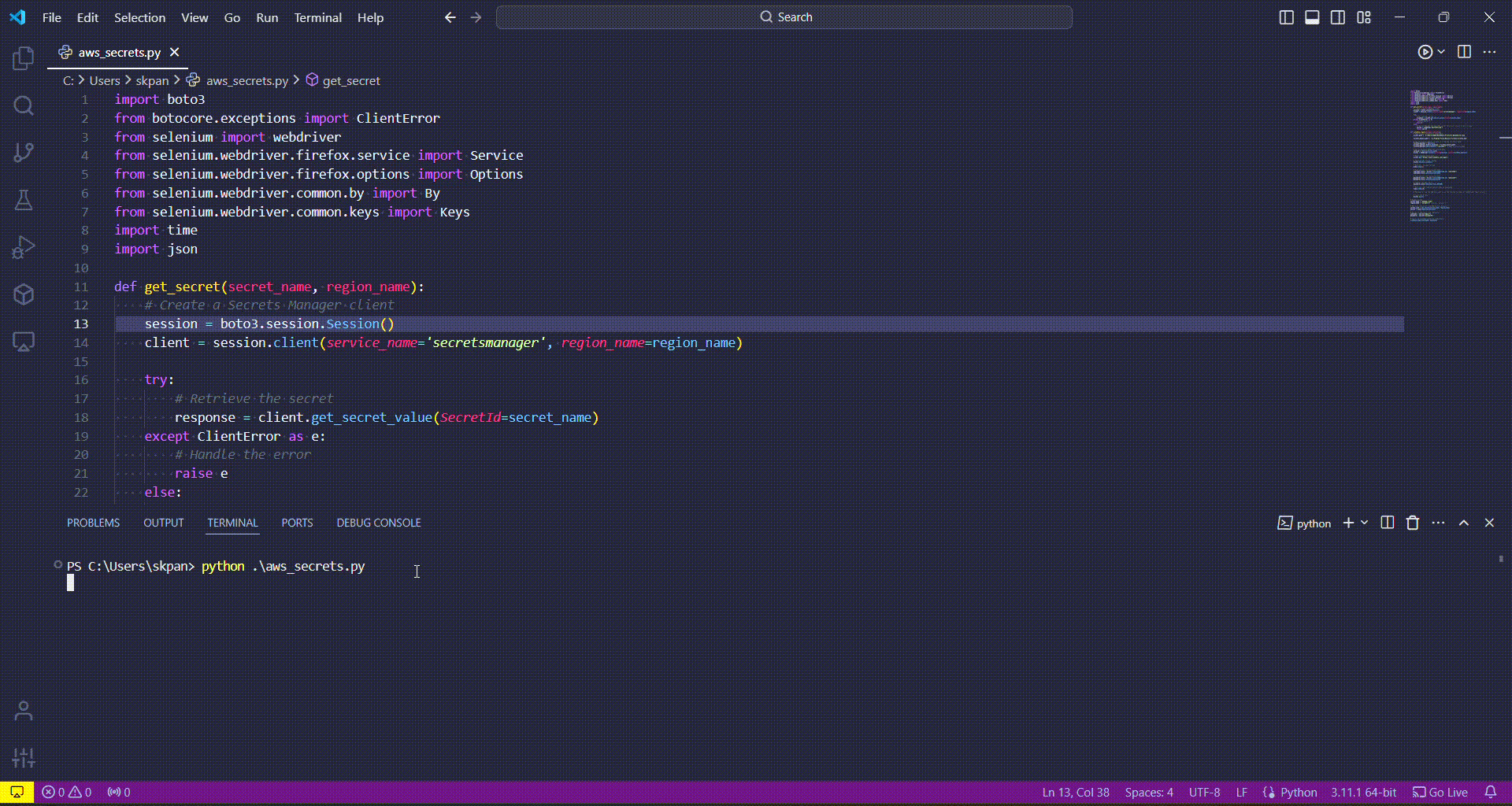Screen dimensions: 1512x806
Task: Open the Remote Explorer view
Action: pos(24,342)
